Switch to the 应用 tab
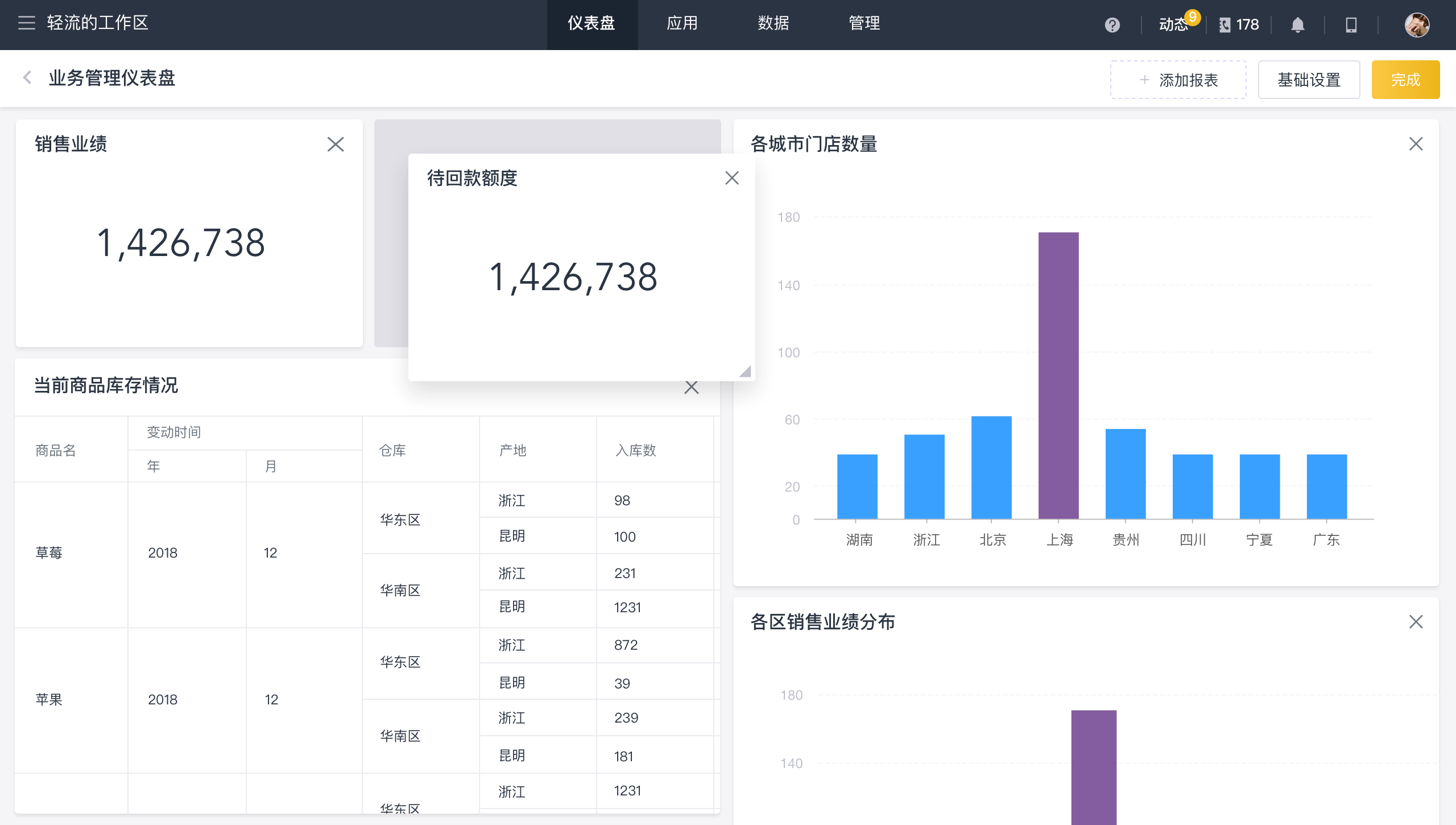The width and height of the screenshot is (1456, 825). point(682,23)
